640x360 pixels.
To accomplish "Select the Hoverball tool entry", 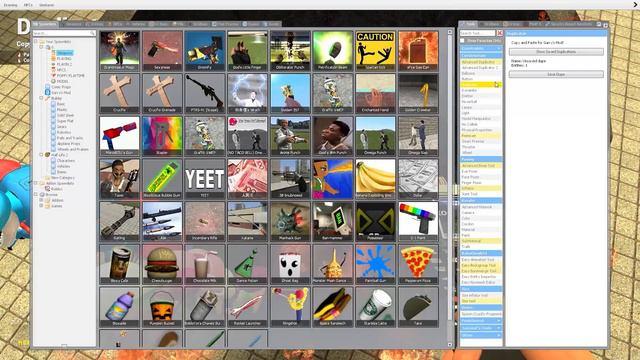I will [x=481, y=102].
